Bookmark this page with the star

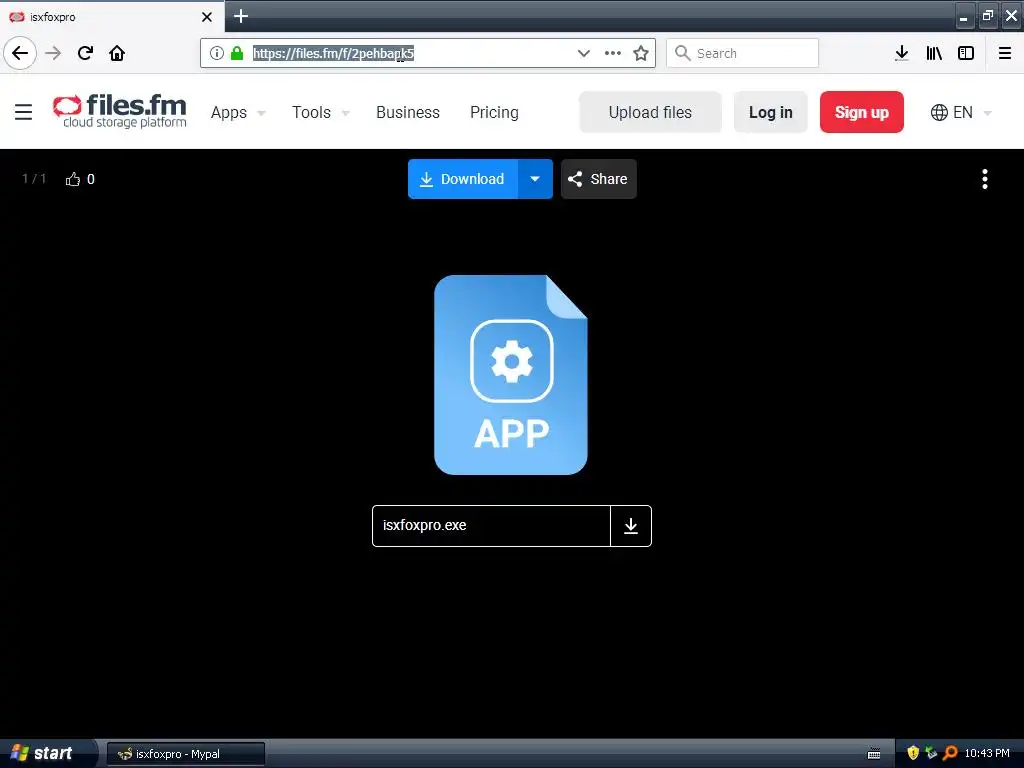point(641,53)
